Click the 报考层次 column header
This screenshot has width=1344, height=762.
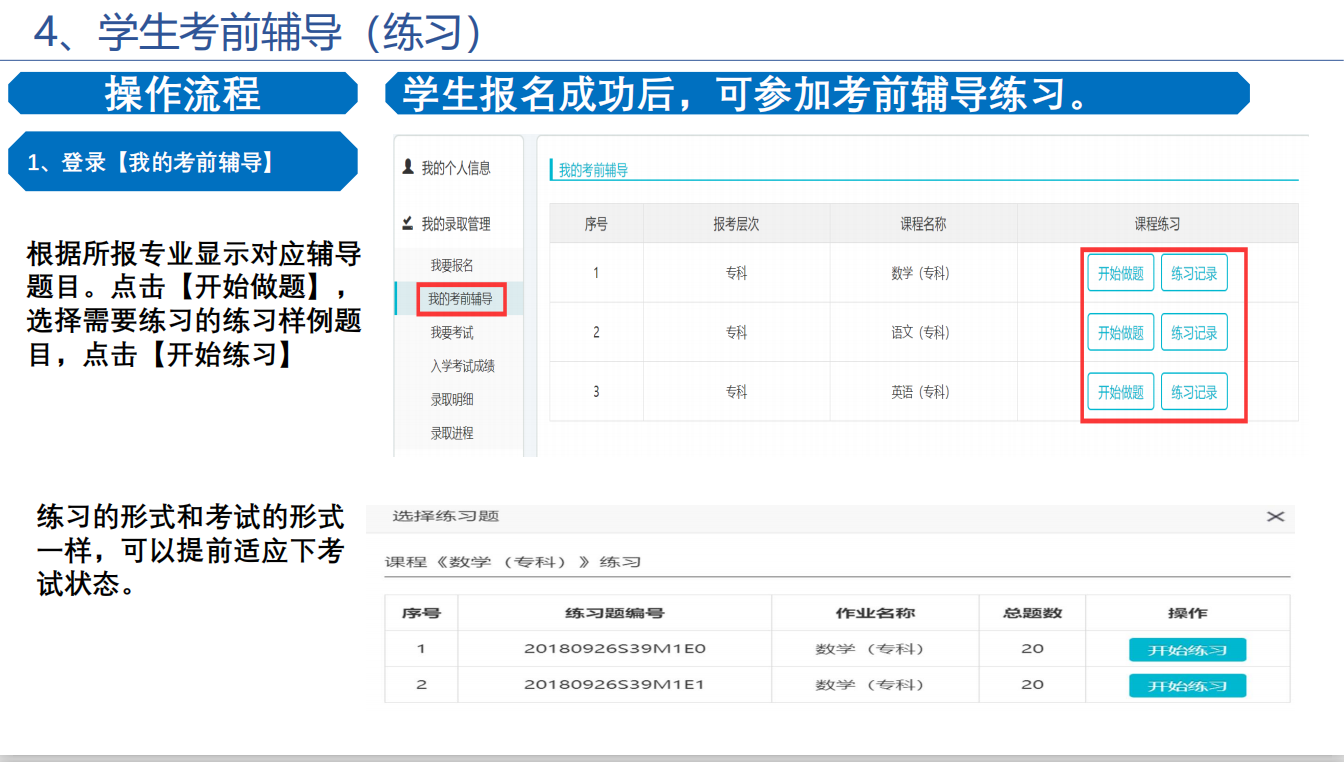point(736,224)
